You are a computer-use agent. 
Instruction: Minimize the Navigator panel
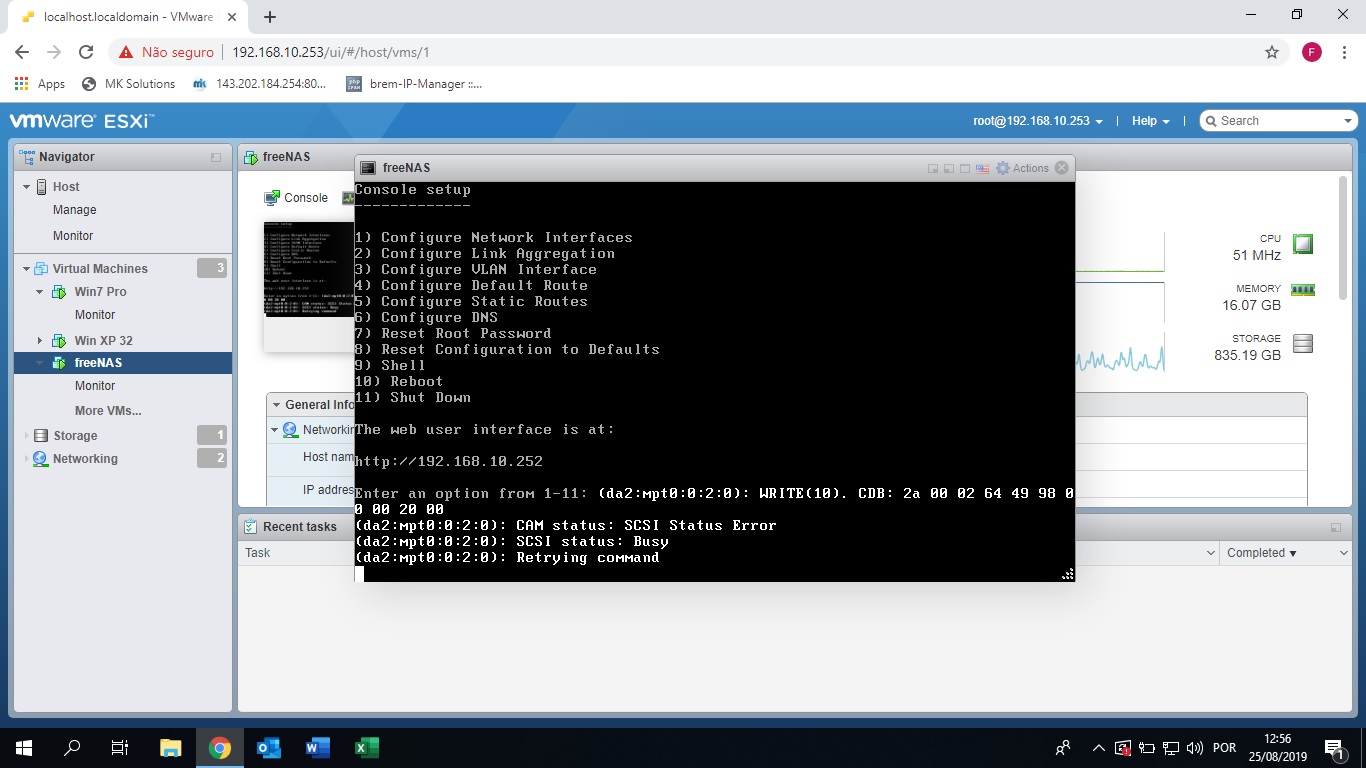(x=216, y=157)
